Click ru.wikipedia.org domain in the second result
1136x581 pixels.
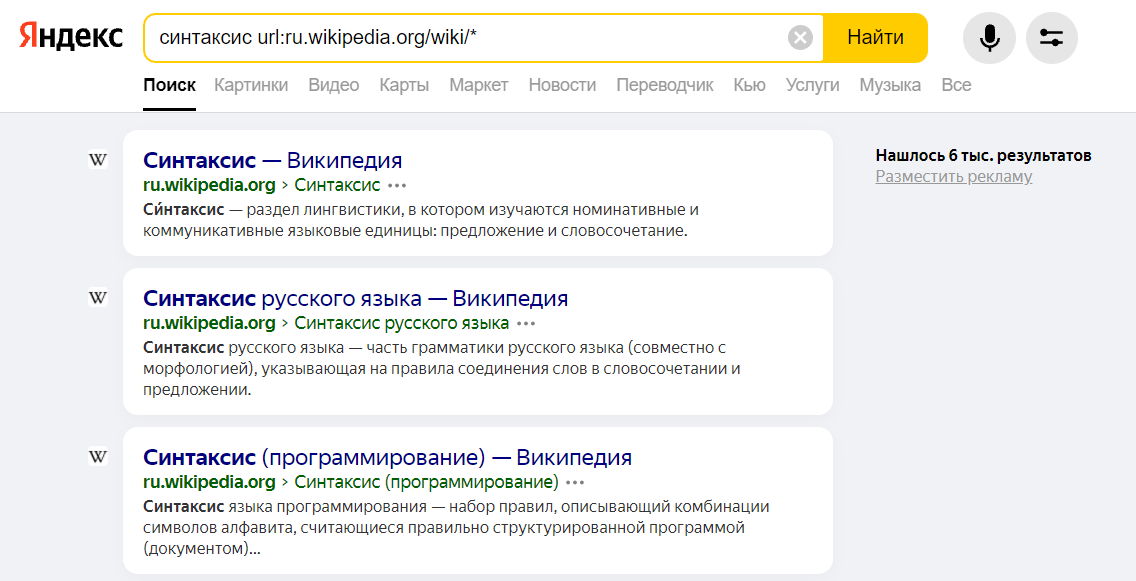tap(209, 323)
